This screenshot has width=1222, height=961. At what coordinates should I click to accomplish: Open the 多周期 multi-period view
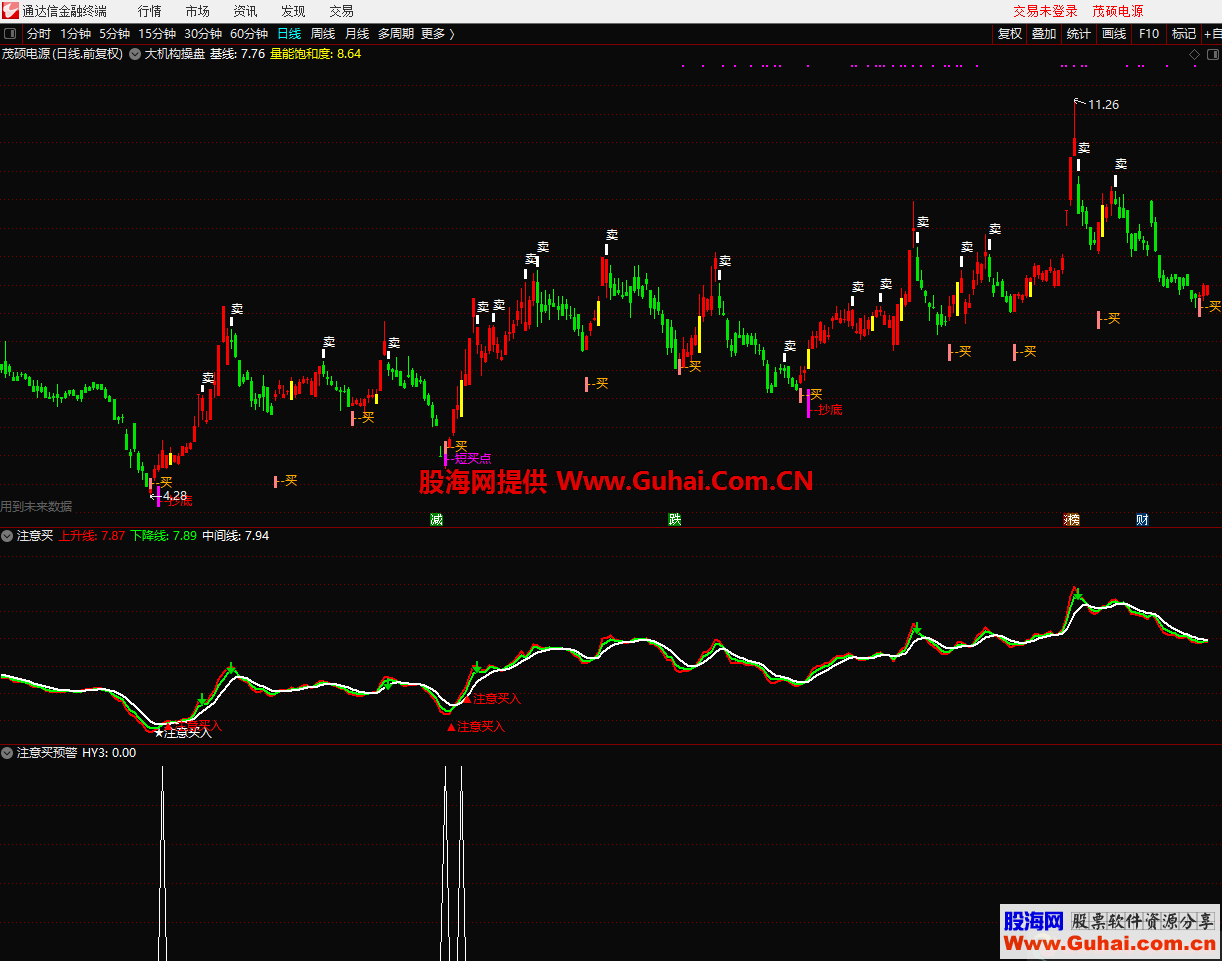click(396, 34)
